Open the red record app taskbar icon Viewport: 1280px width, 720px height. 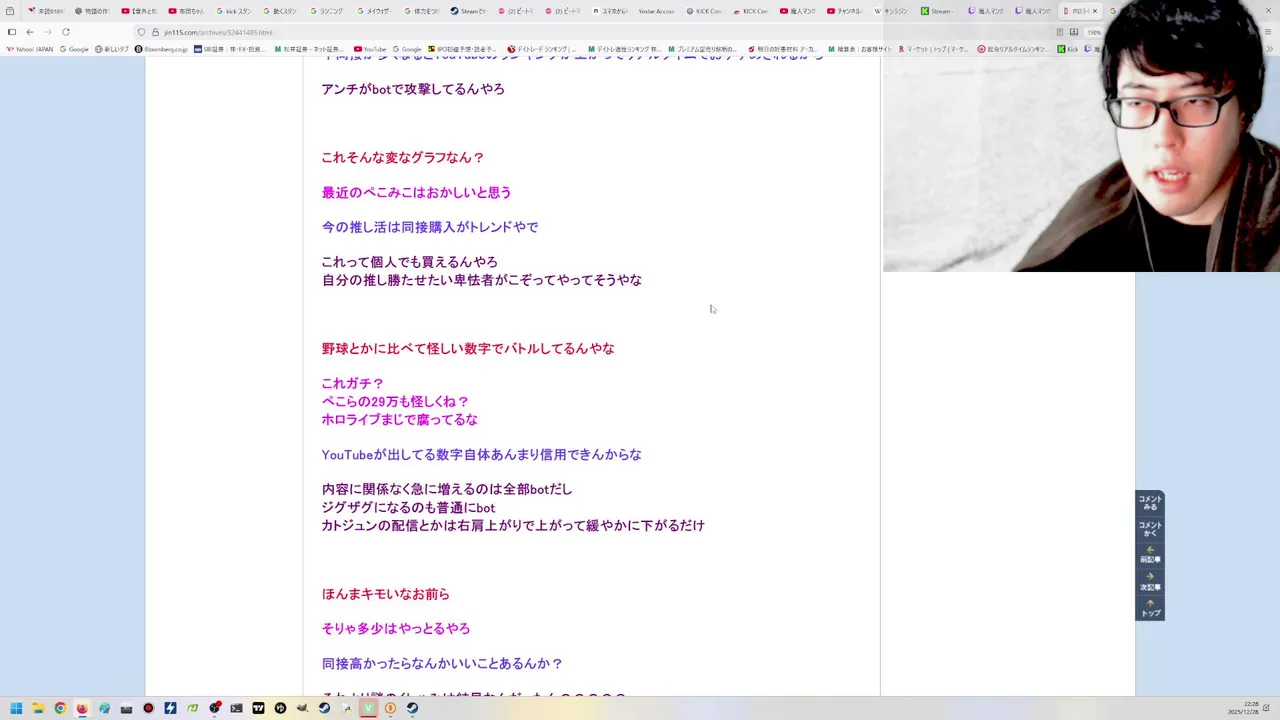148,708
